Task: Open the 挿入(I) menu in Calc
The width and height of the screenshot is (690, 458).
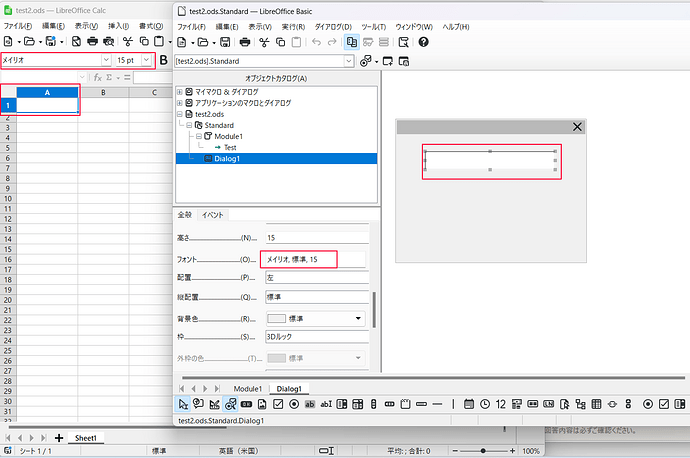Action: click(118, 26)
